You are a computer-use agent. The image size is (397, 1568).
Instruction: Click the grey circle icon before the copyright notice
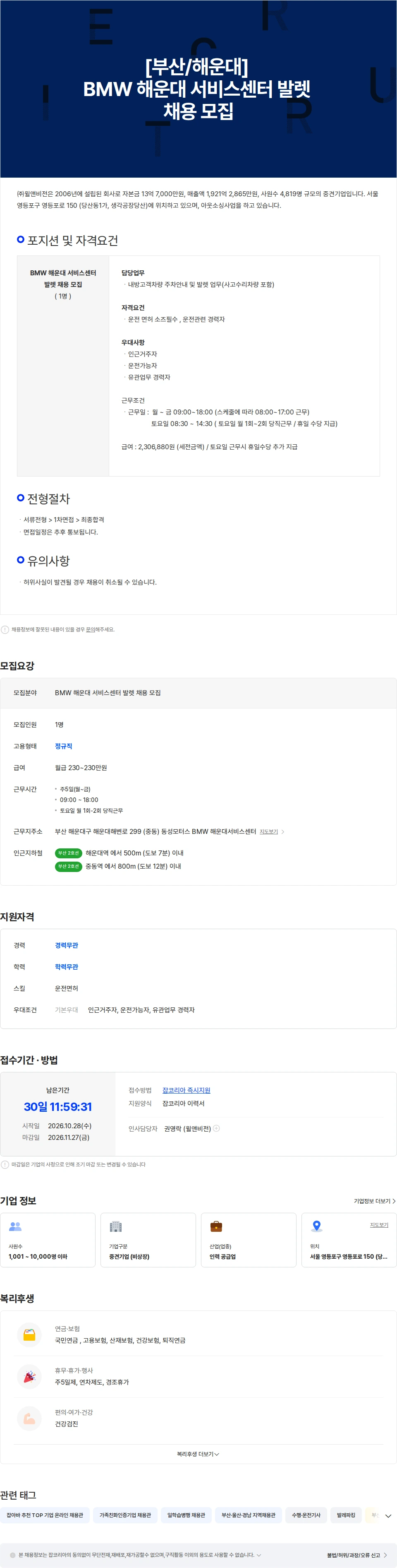click(13, 1555)
